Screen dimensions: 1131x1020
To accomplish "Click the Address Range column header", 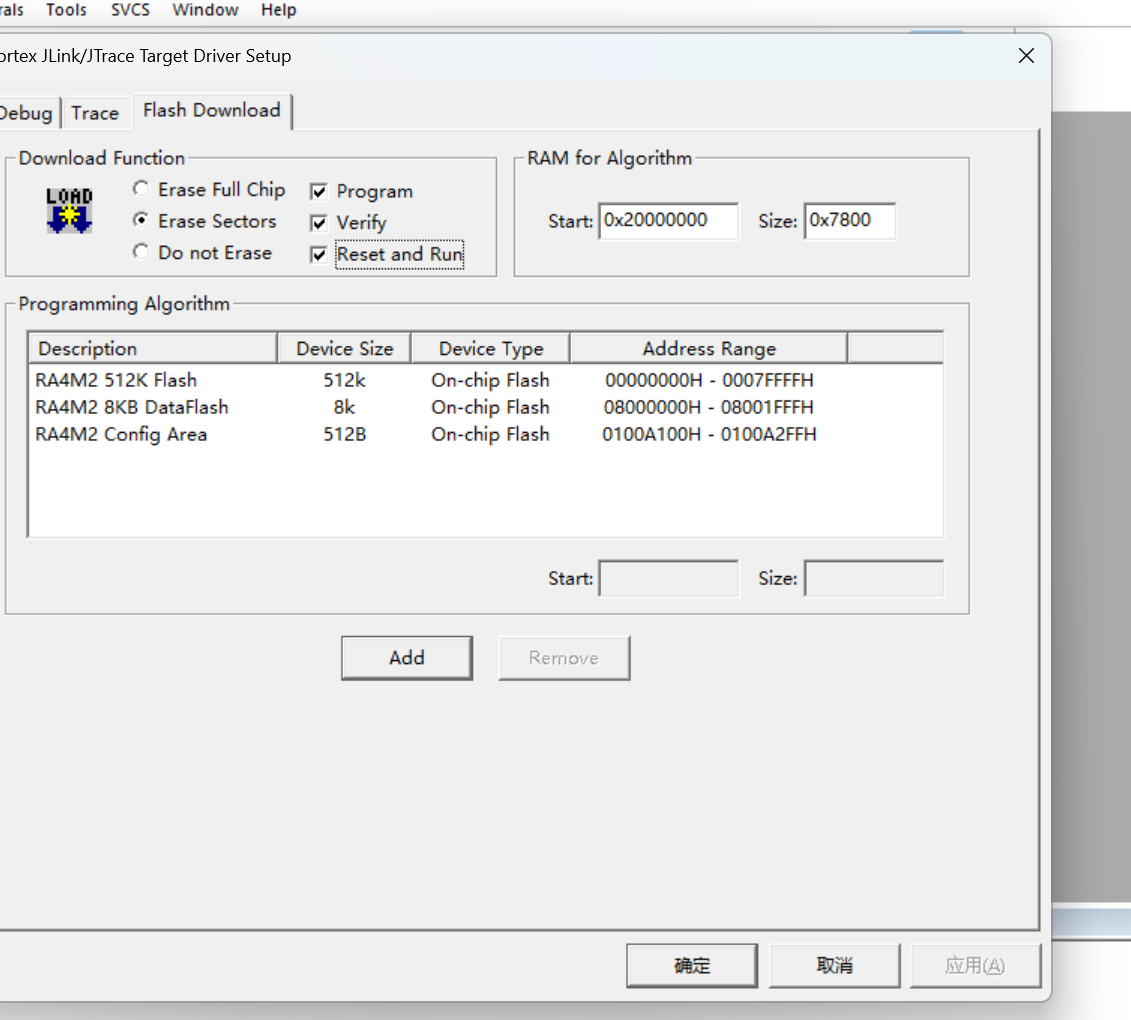I will pos(709,348).
